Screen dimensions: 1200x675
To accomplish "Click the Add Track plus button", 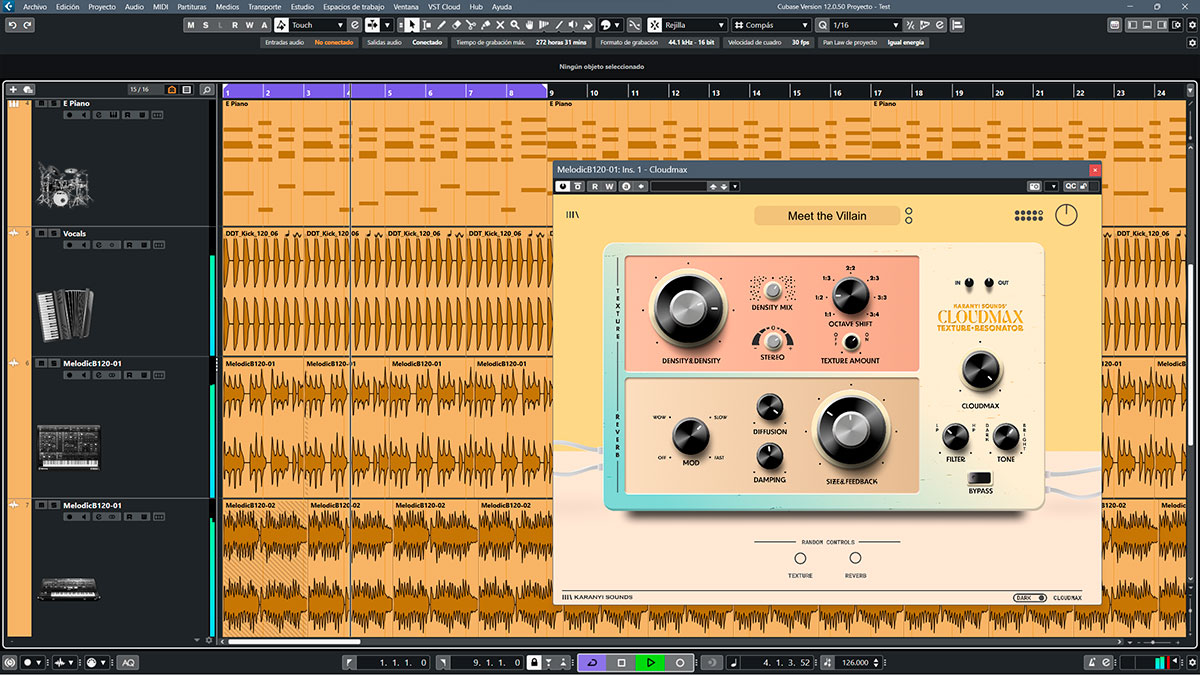I will click(x=13, y=90).
